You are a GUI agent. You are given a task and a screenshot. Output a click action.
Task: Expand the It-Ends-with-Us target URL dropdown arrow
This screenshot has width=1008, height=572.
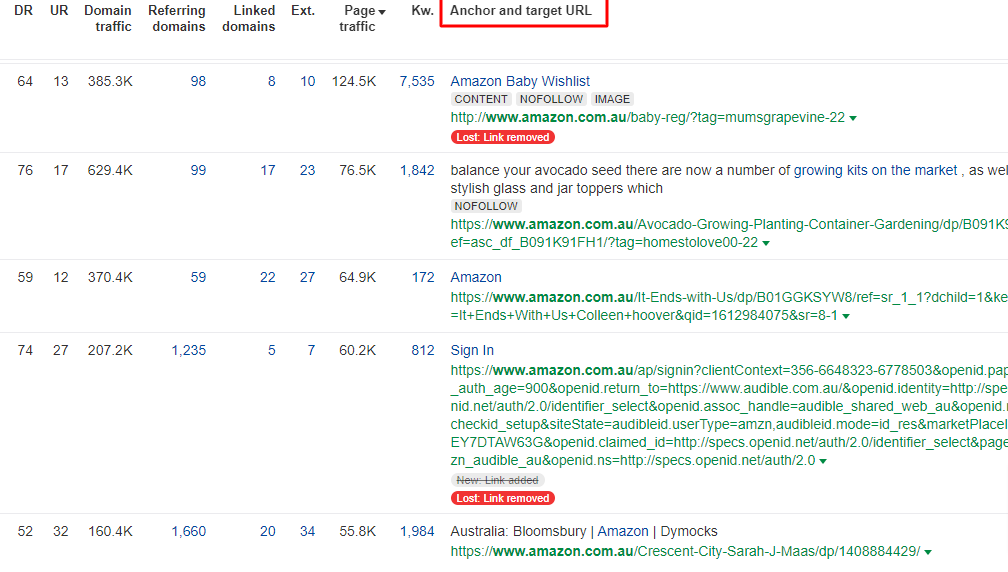846,316
